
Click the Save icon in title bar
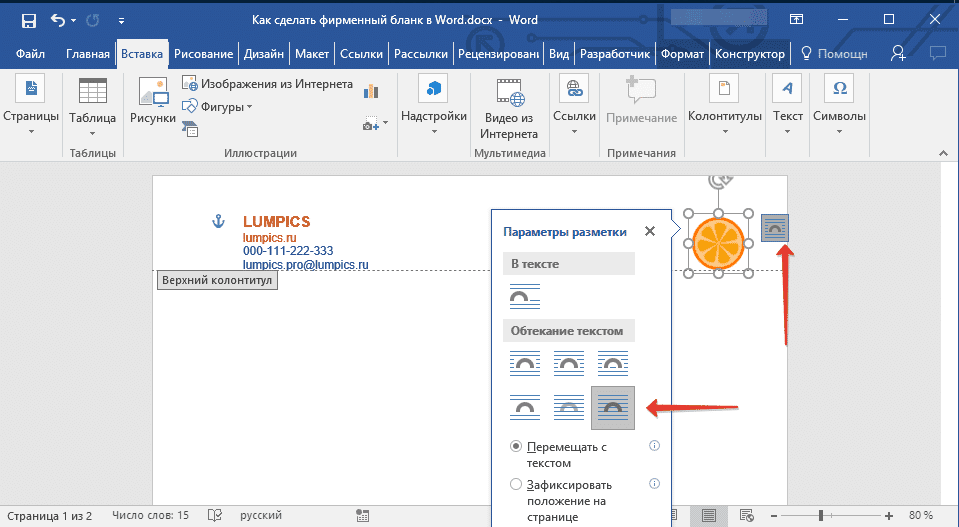28,19
